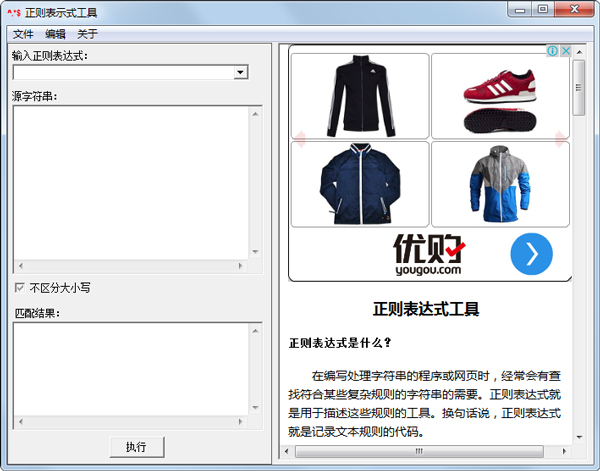Click the help pane vertical scrollbar thumb
Image resolution: width=600 pixels, height=471 pixels.
[x=579, y=88]
